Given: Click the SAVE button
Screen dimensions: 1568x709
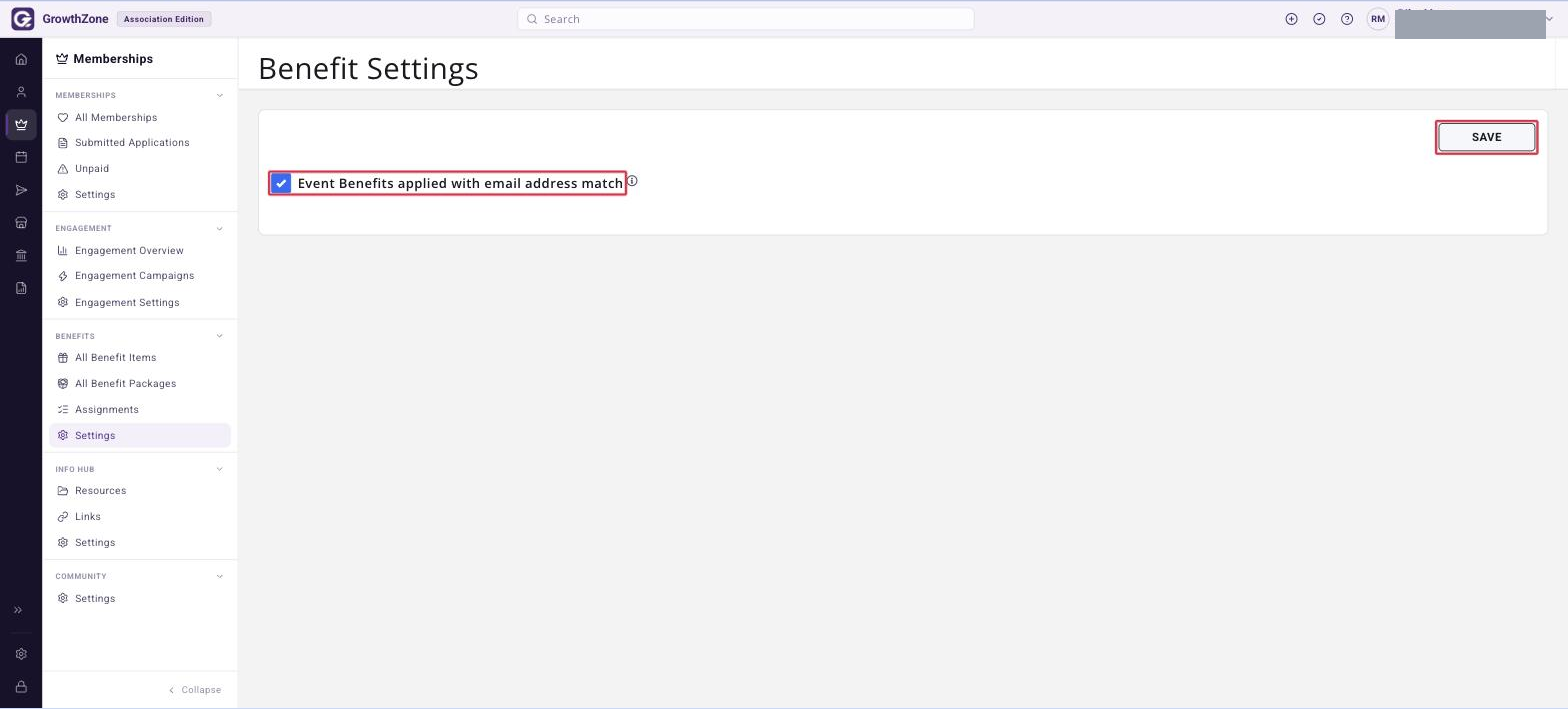Looking at the screenshot, I should click(x=1486, y=137).
